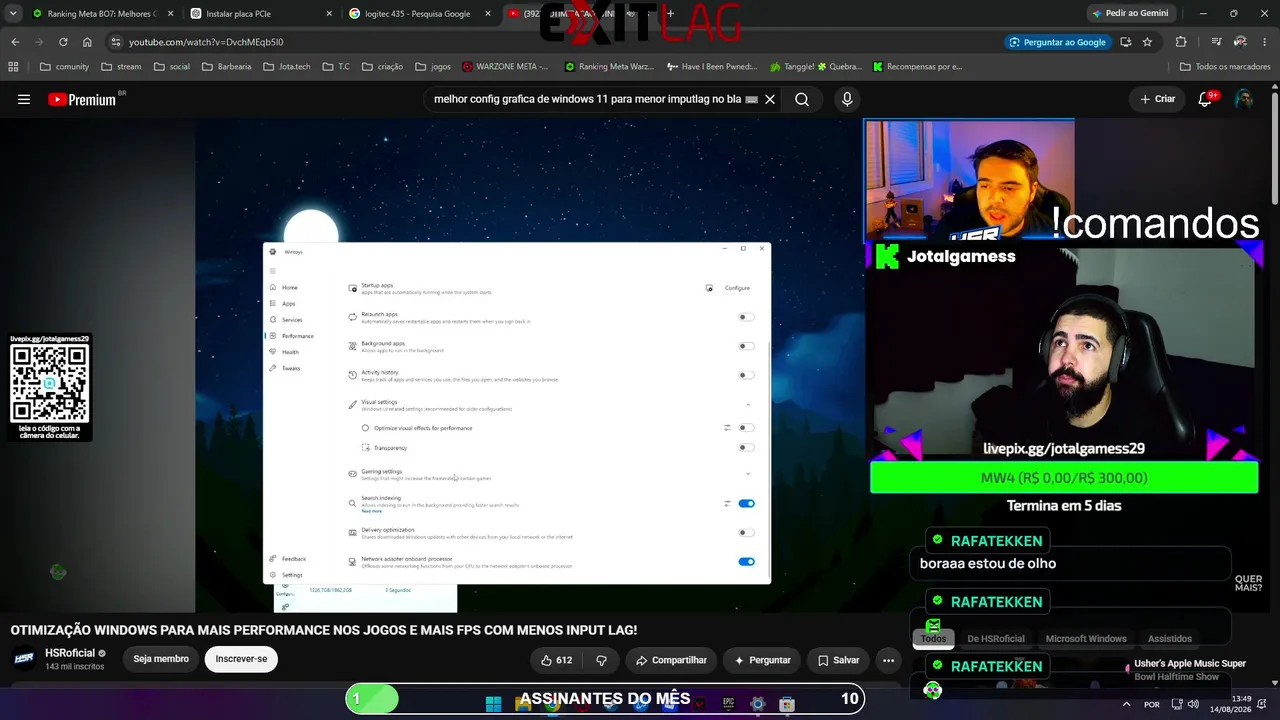The height and width of the screenshot is (720, 1280).
Task: Open the YouTube notifications bell
Action: 1205,99
